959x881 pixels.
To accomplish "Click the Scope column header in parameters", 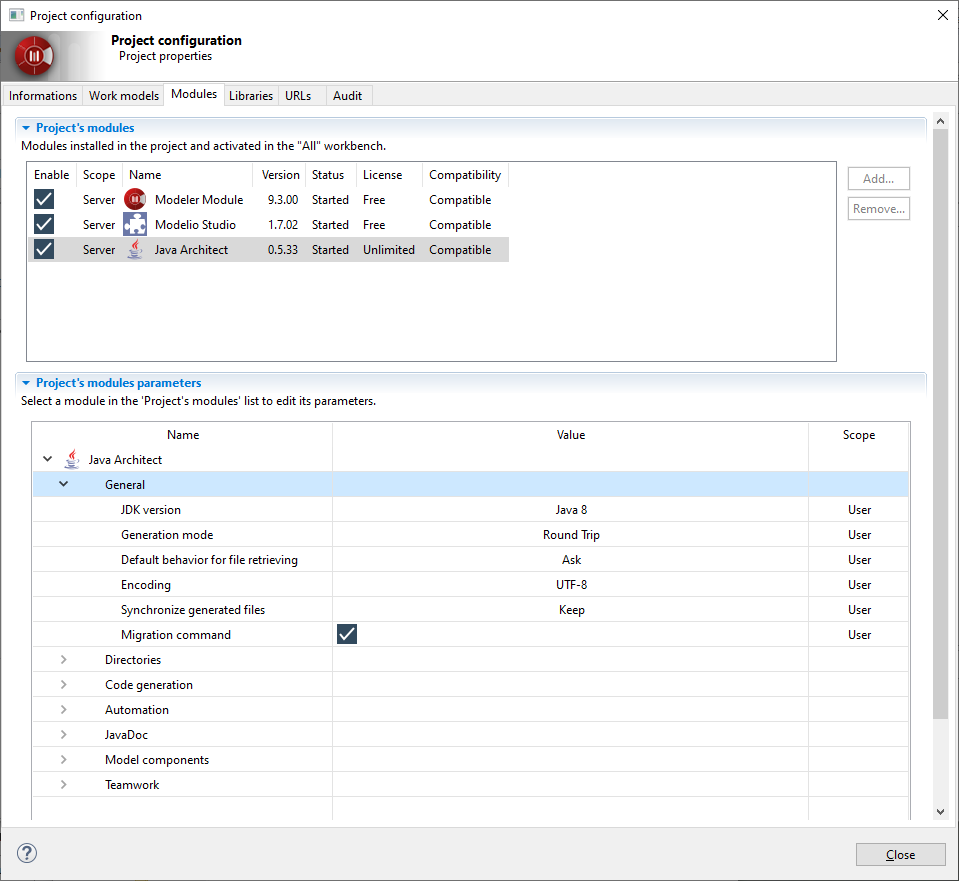I will point(859,435).
